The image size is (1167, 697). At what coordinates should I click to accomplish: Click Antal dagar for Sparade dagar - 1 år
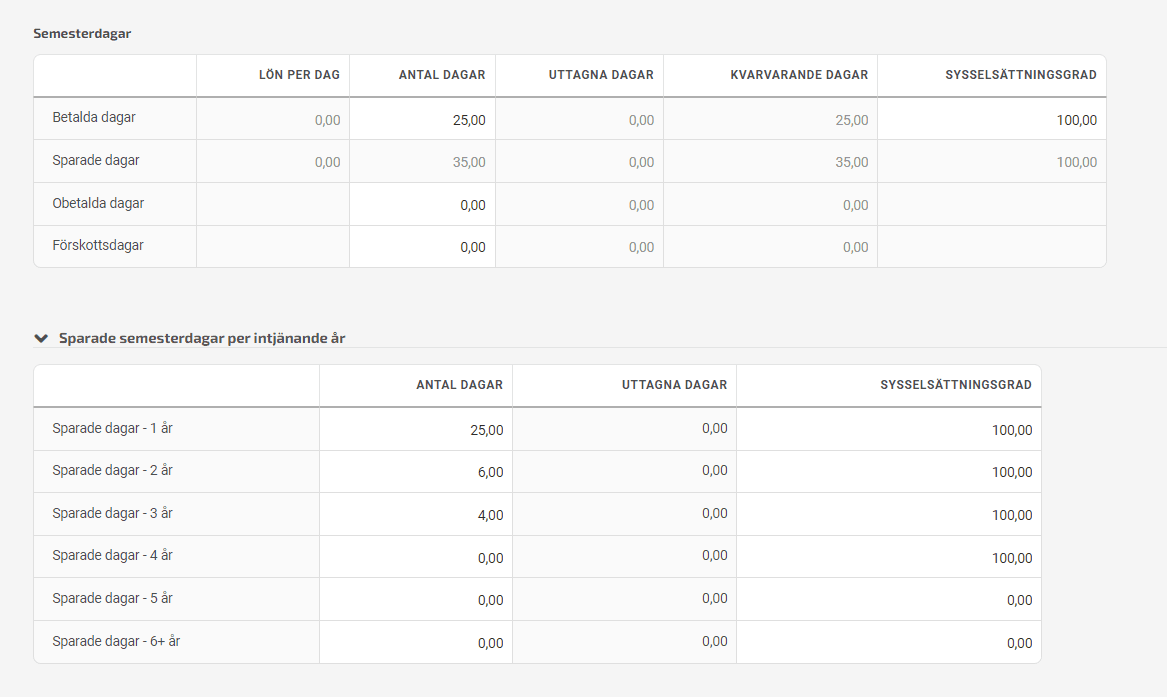click(x=416, y=430)
